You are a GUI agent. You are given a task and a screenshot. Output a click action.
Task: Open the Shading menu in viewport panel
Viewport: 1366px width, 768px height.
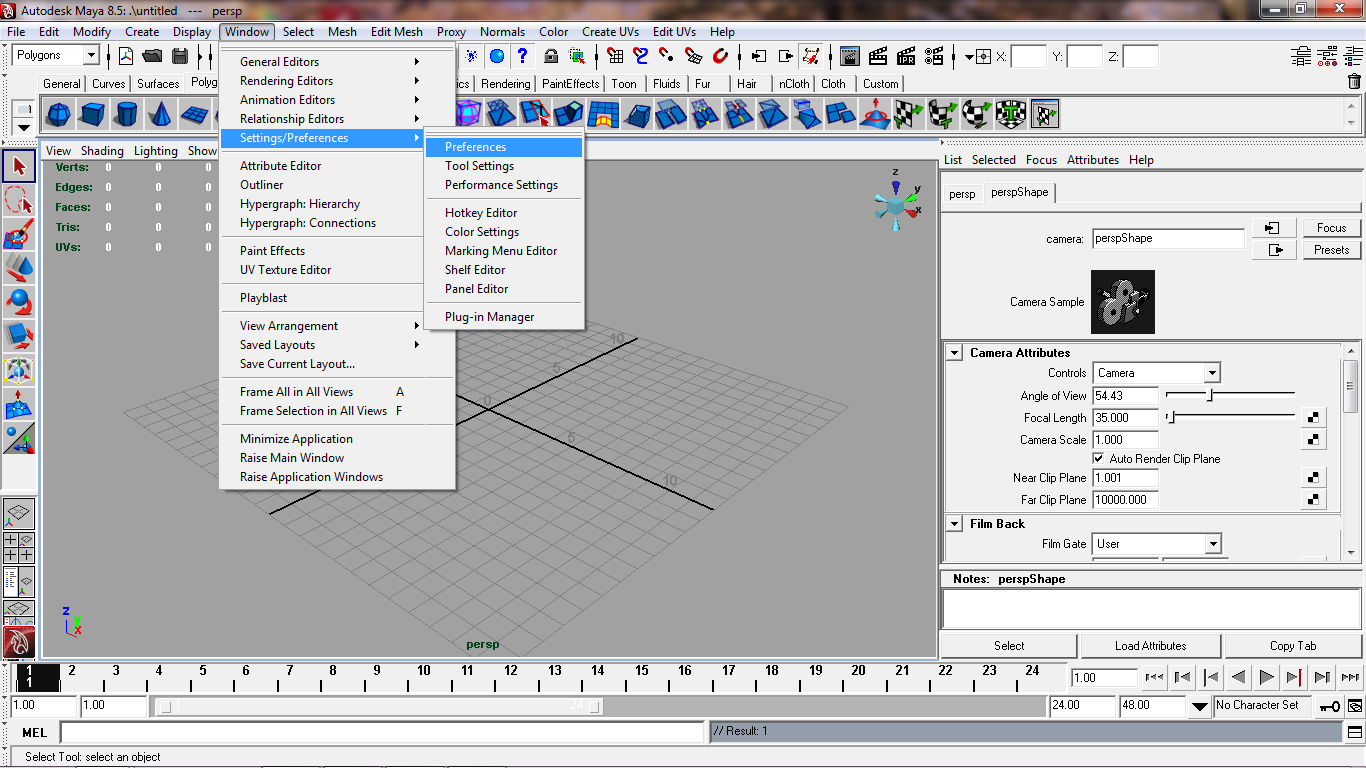pyautogui.click(x=102, y=151)
